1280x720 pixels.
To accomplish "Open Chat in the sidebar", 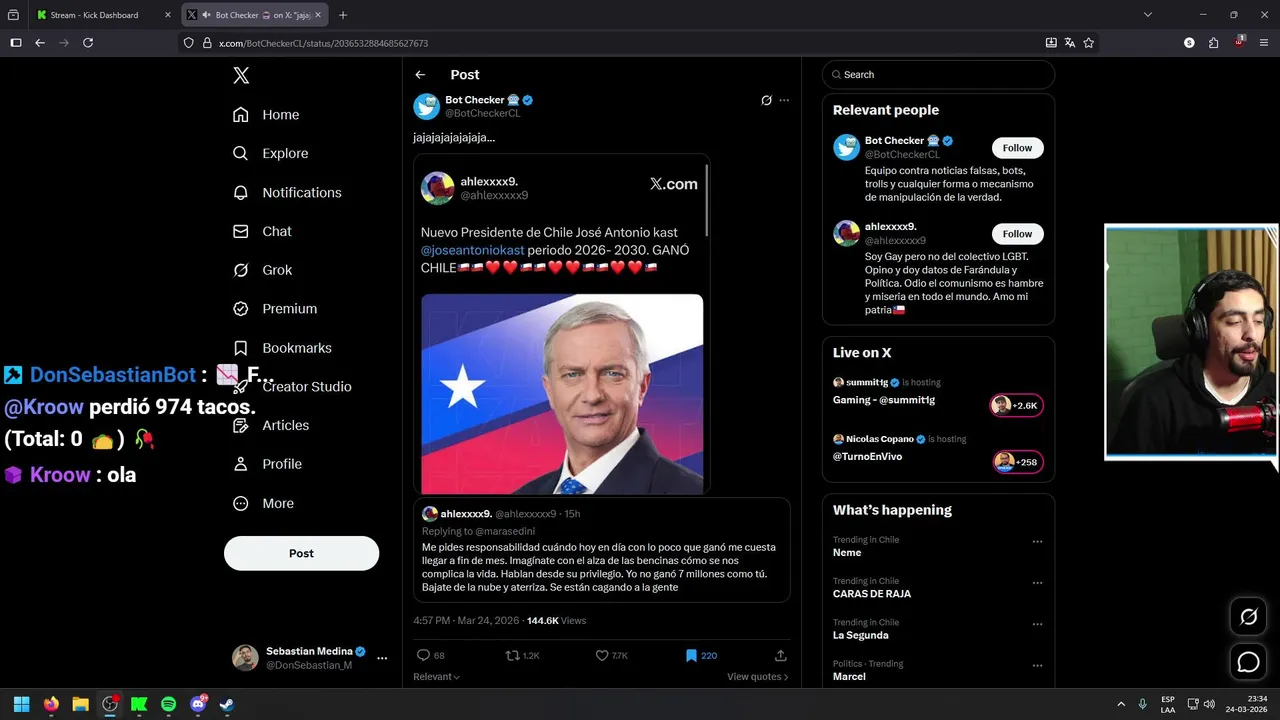I will [262, 231].
